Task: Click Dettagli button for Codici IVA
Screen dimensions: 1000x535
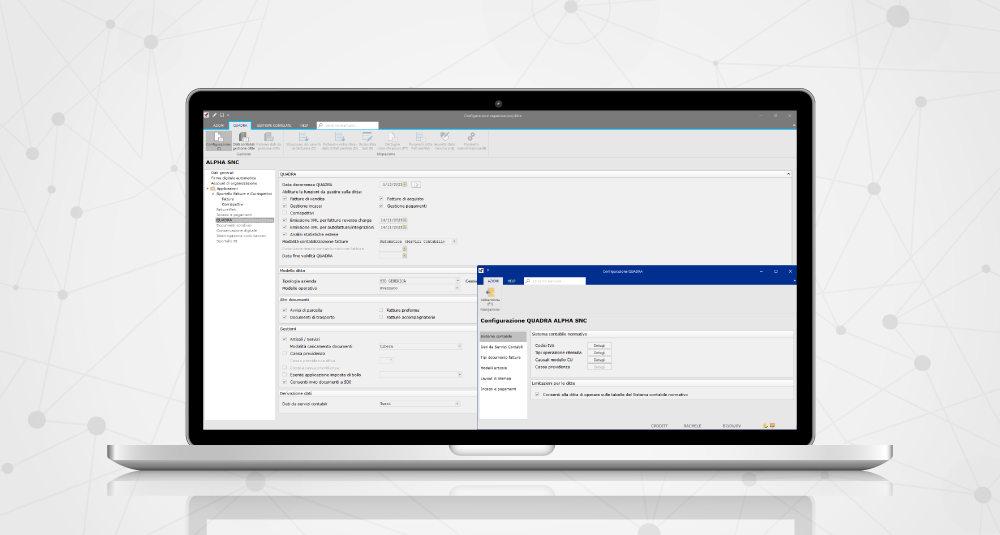Action: coord(598,345)
